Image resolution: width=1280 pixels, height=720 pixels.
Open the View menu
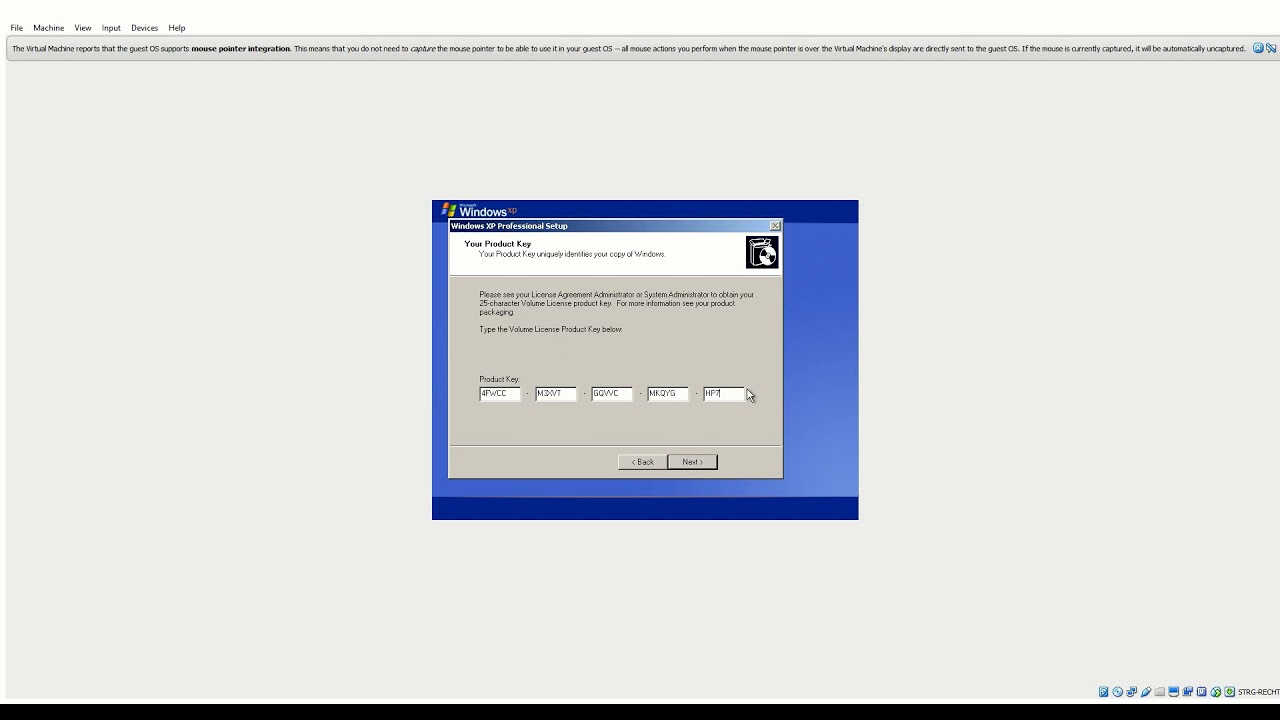tap(83, 28)
